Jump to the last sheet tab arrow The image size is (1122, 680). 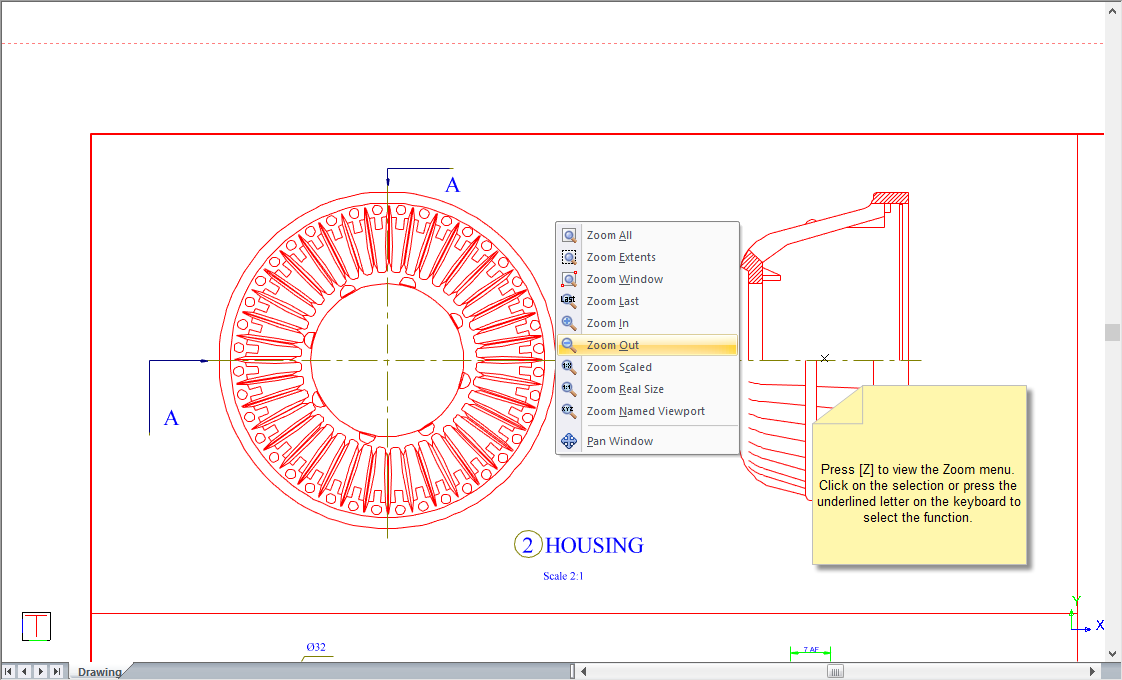[57, 672]
